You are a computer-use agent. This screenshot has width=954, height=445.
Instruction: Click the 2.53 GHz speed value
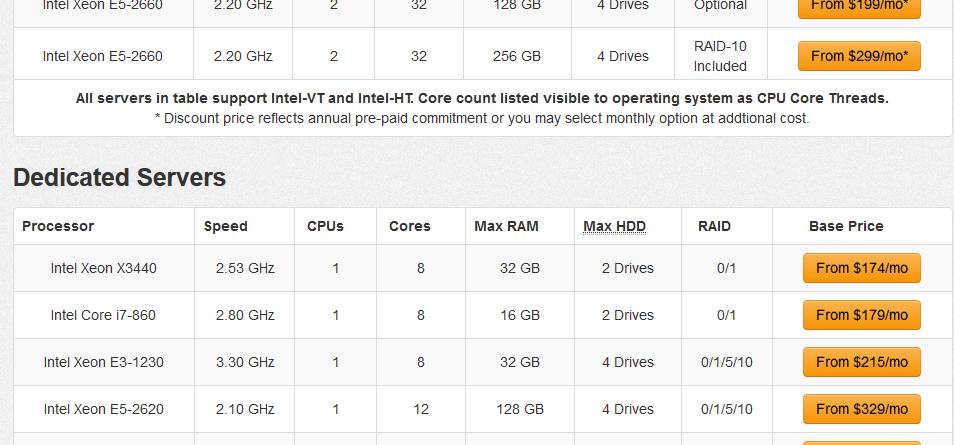click(x=245, y=268)
